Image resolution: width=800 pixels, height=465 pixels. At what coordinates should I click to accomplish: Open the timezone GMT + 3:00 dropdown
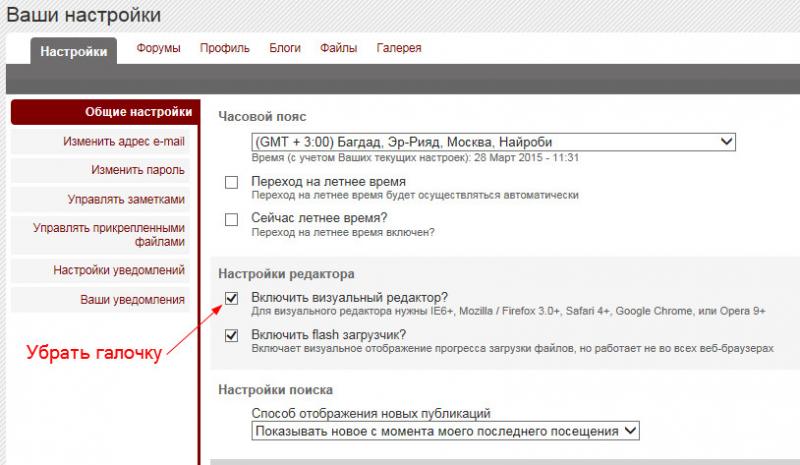(x=493, y=142)
